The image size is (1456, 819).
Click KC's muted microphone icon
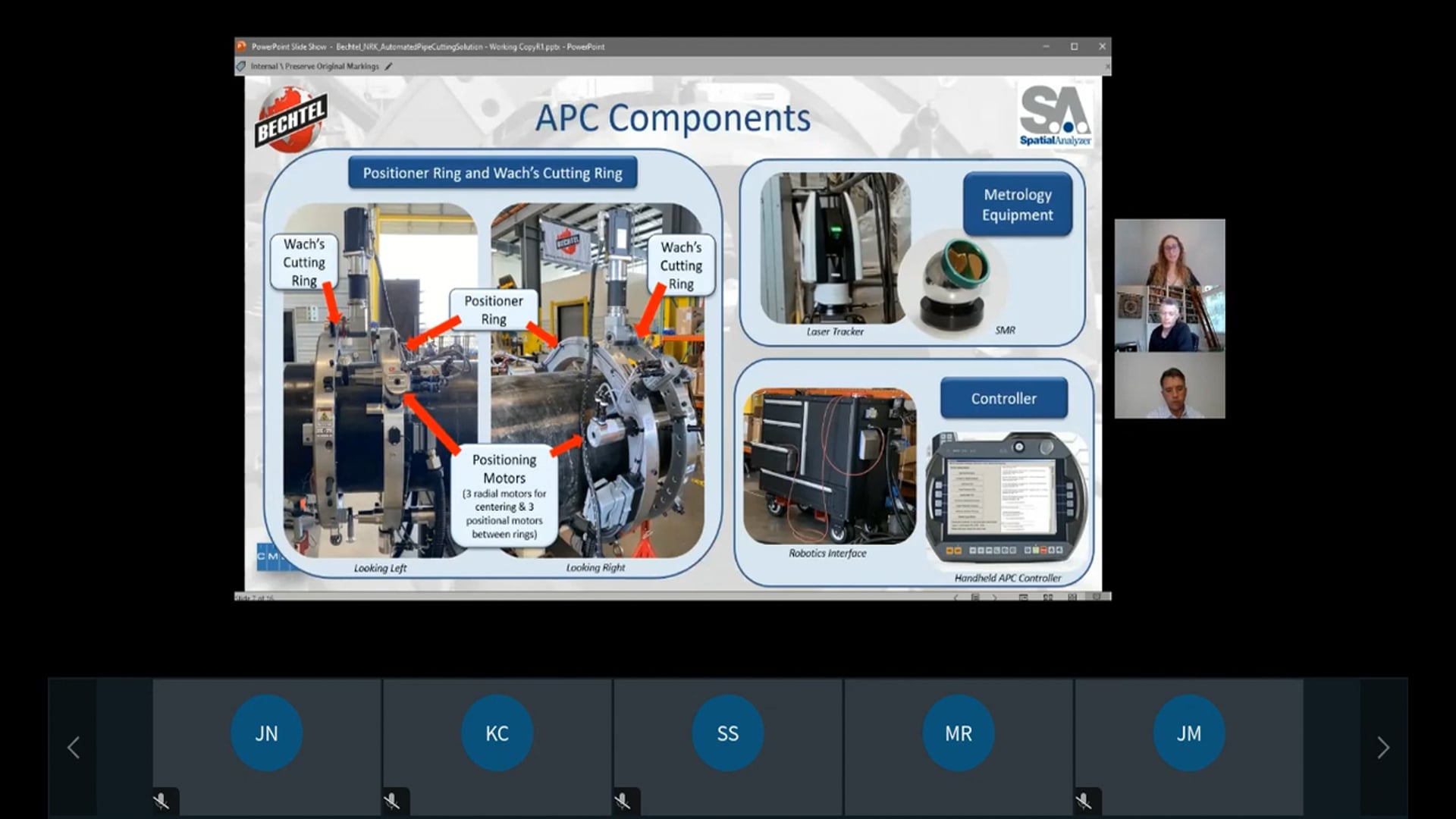click(x=392, y=802)
